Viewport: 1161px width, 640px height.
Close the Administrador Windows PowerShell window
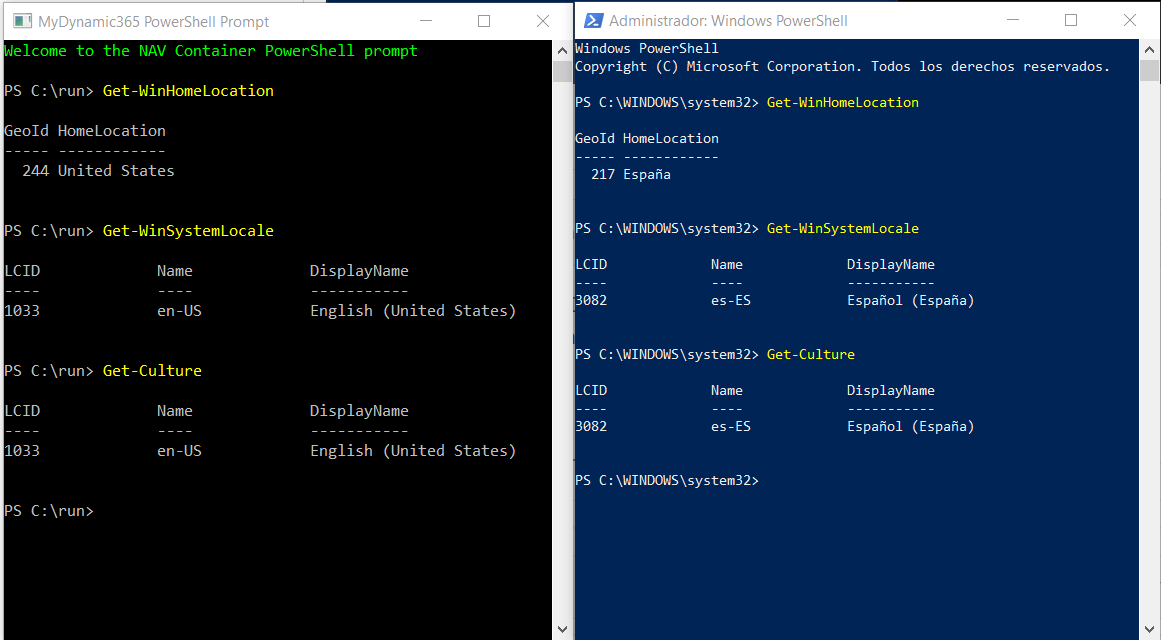(1130, 20)
